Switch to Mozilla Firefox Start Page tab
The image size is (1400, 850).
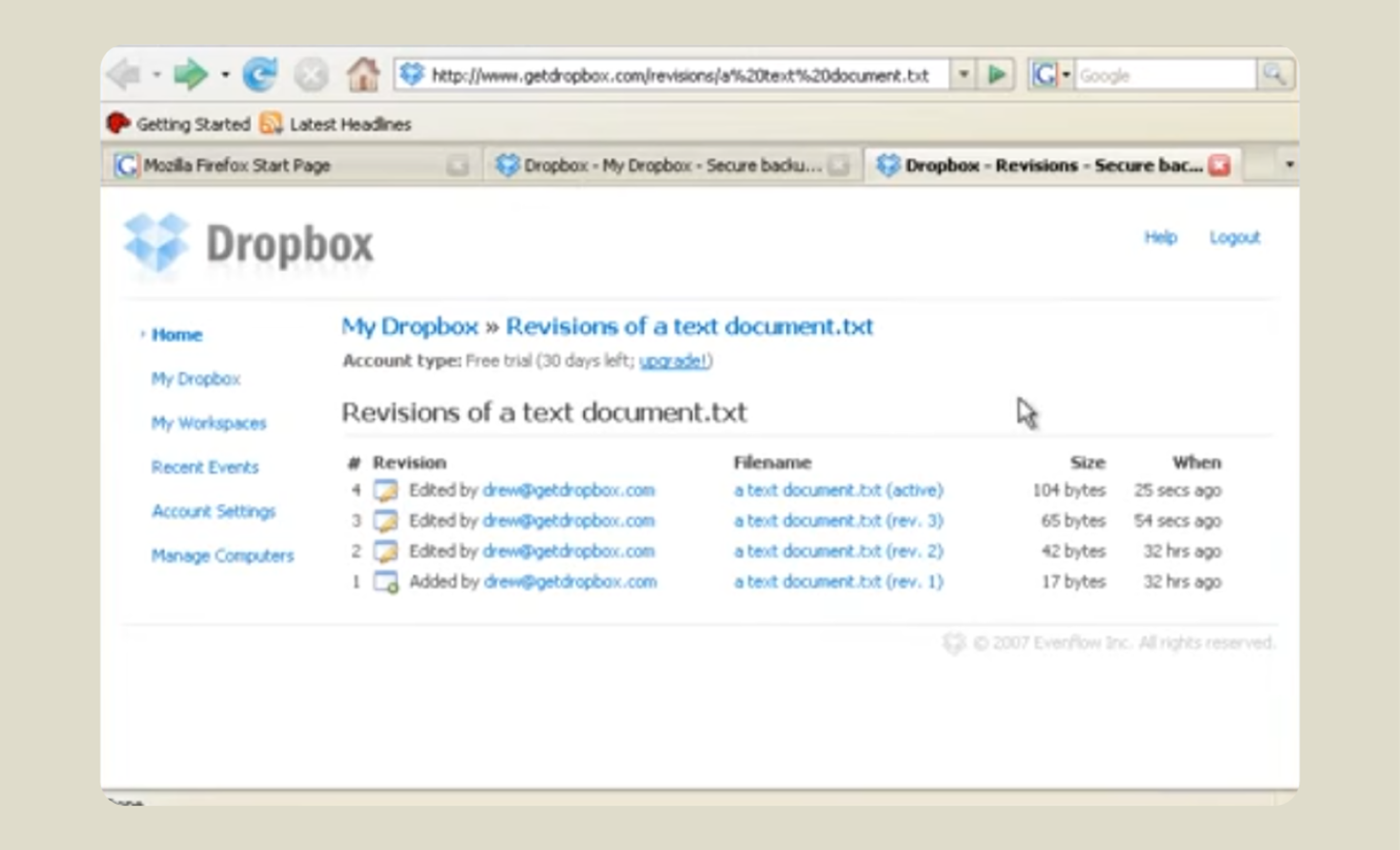click(292, 165)
